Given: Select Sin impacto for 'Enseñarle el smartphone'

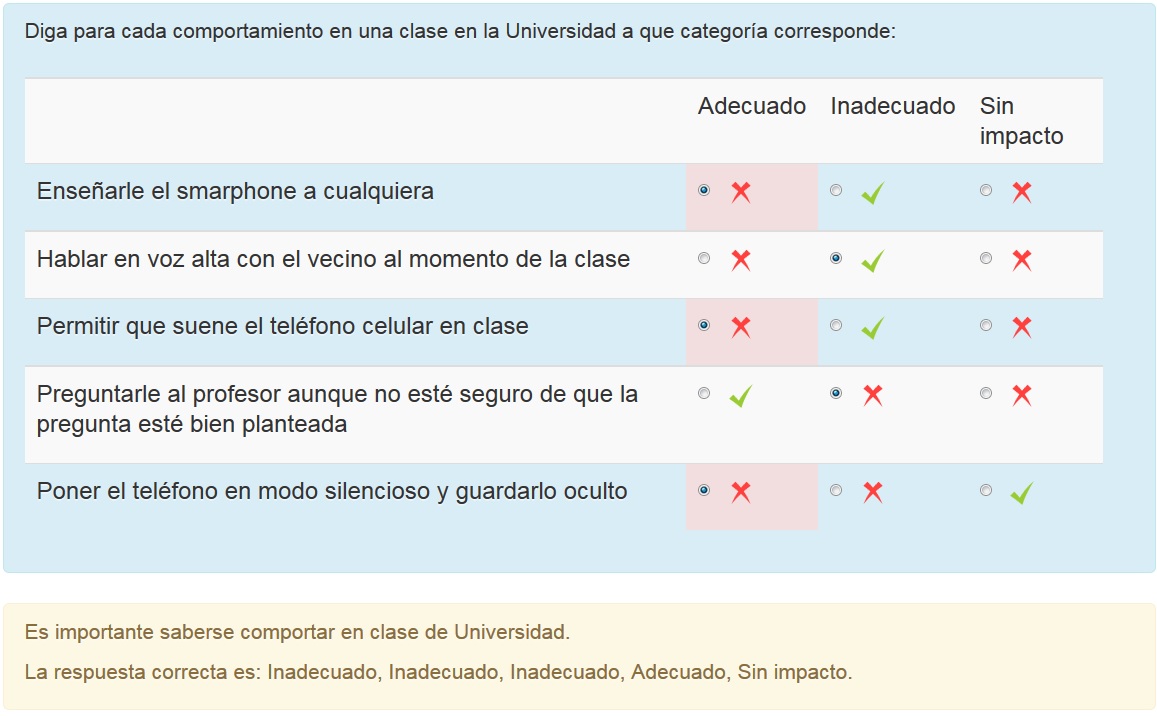Looking at the screenshot, I should coord(986,190).
